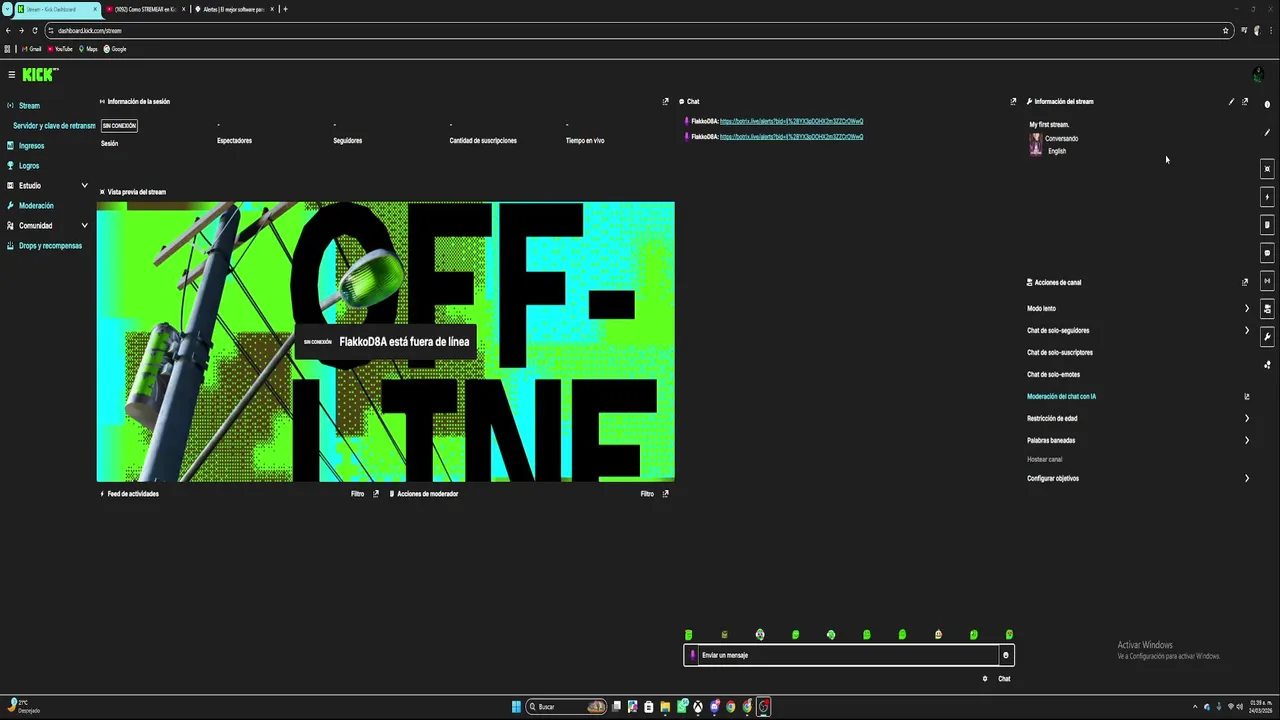Open external link icon for Moderación del chat con IA

1246,396
